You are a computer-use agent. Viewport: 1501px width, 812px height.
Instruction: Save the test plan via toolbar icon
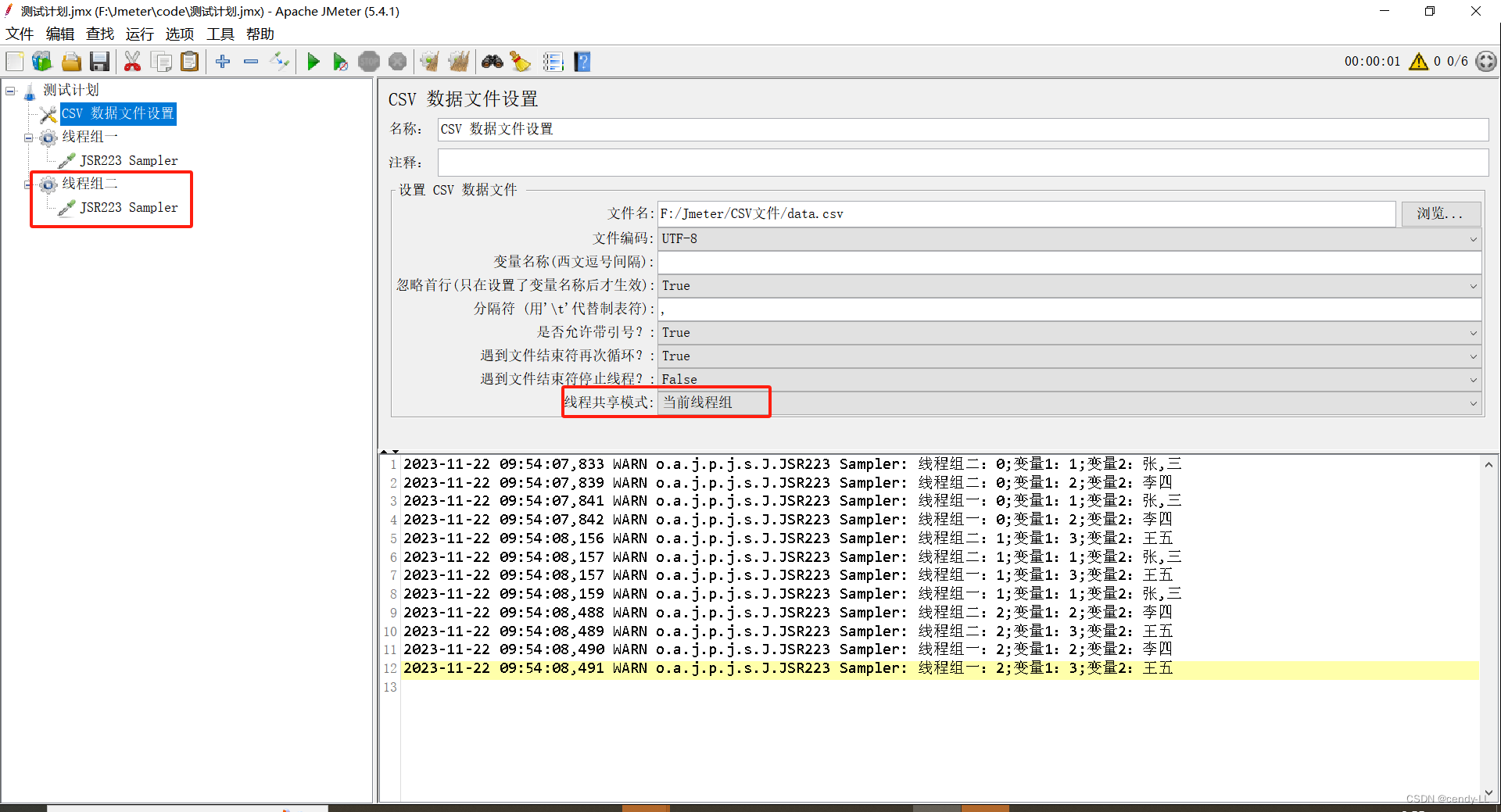[x=99, y=61]
